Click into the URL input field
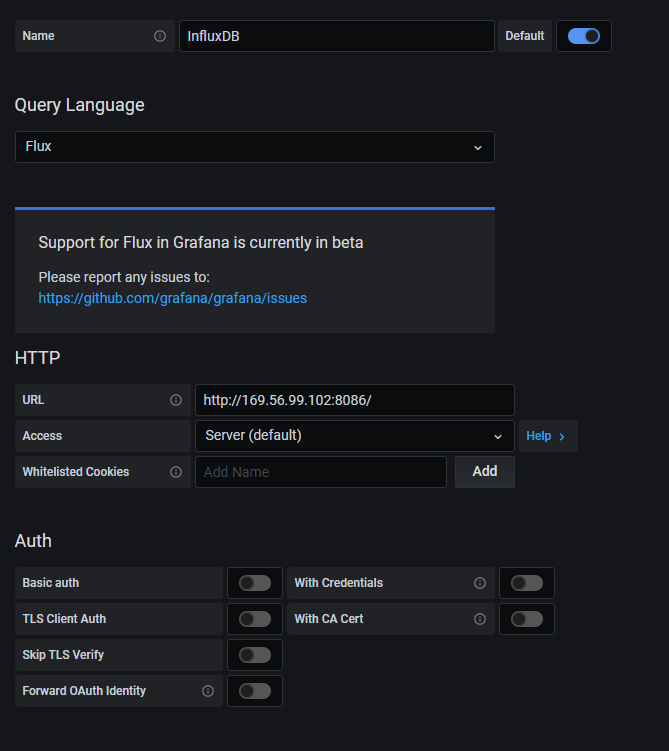The image size is (669, 751). 355,400
